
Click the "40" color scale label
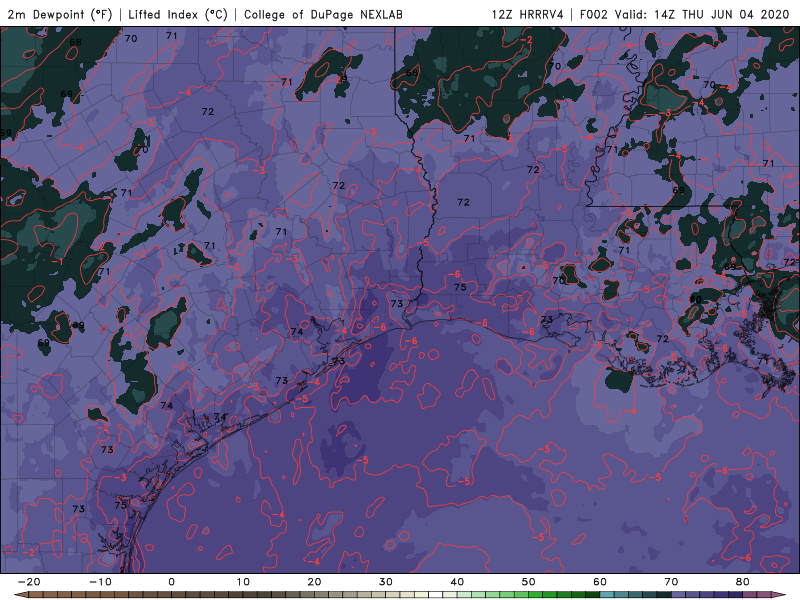click(457, 582)
